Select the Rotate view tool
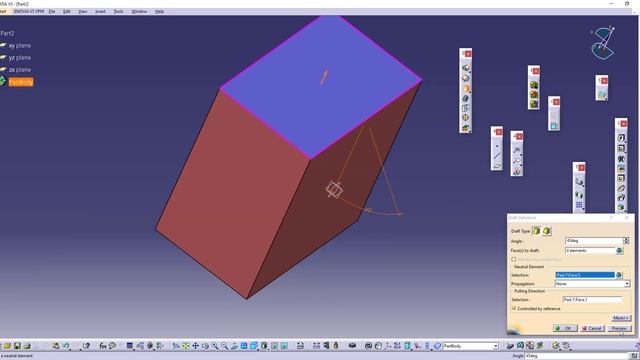 pos(205,346)
